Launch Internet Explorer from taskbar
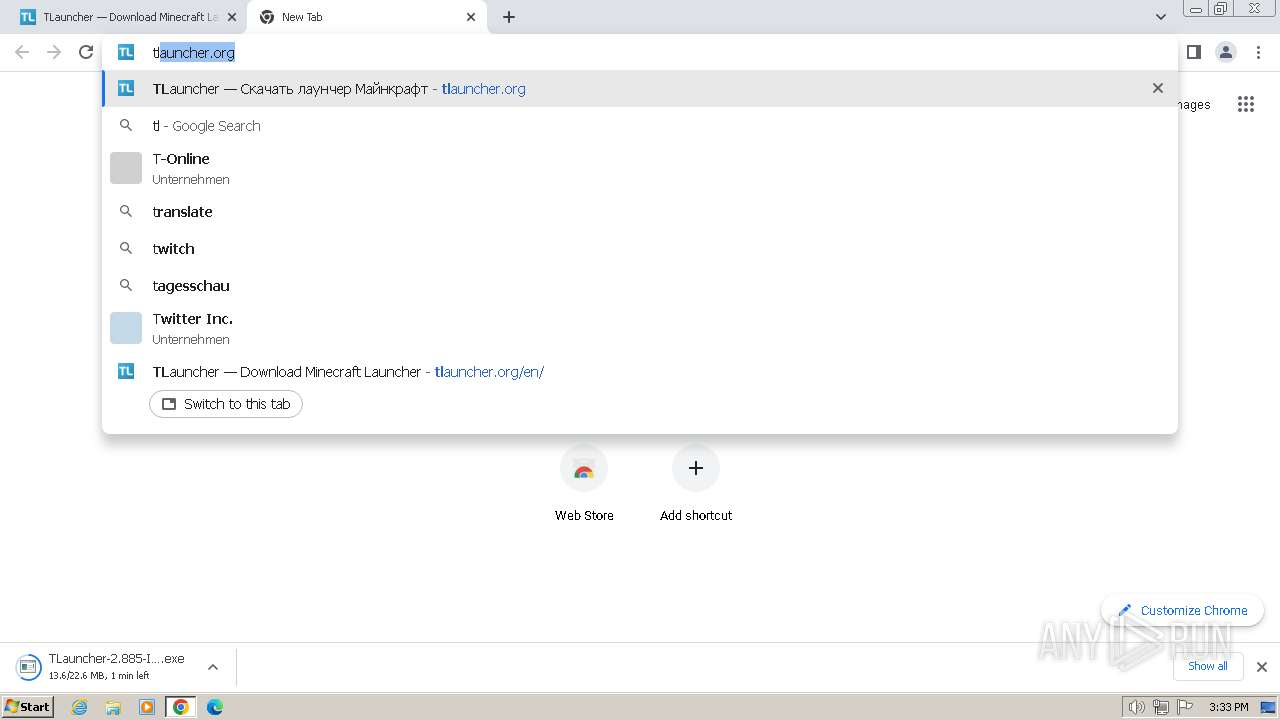 (80, 707)
